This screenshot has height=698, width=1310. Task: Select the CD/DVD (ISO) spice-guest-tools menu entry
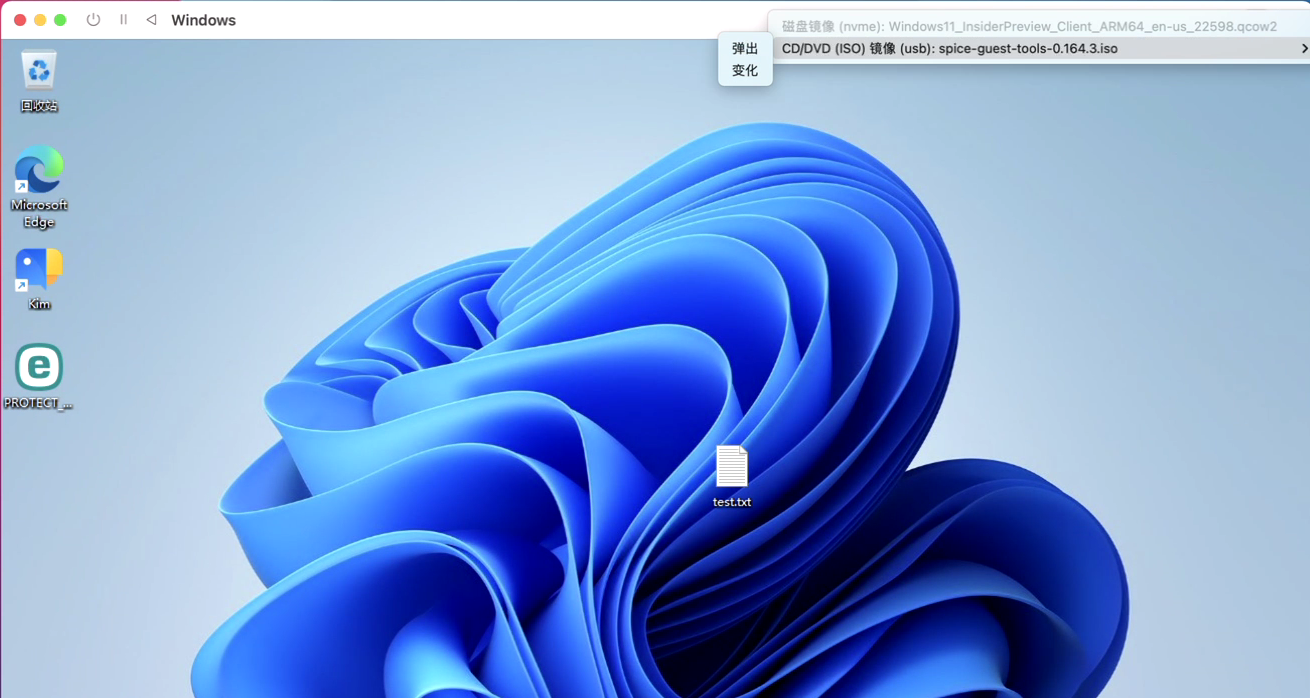point(1041,48)
